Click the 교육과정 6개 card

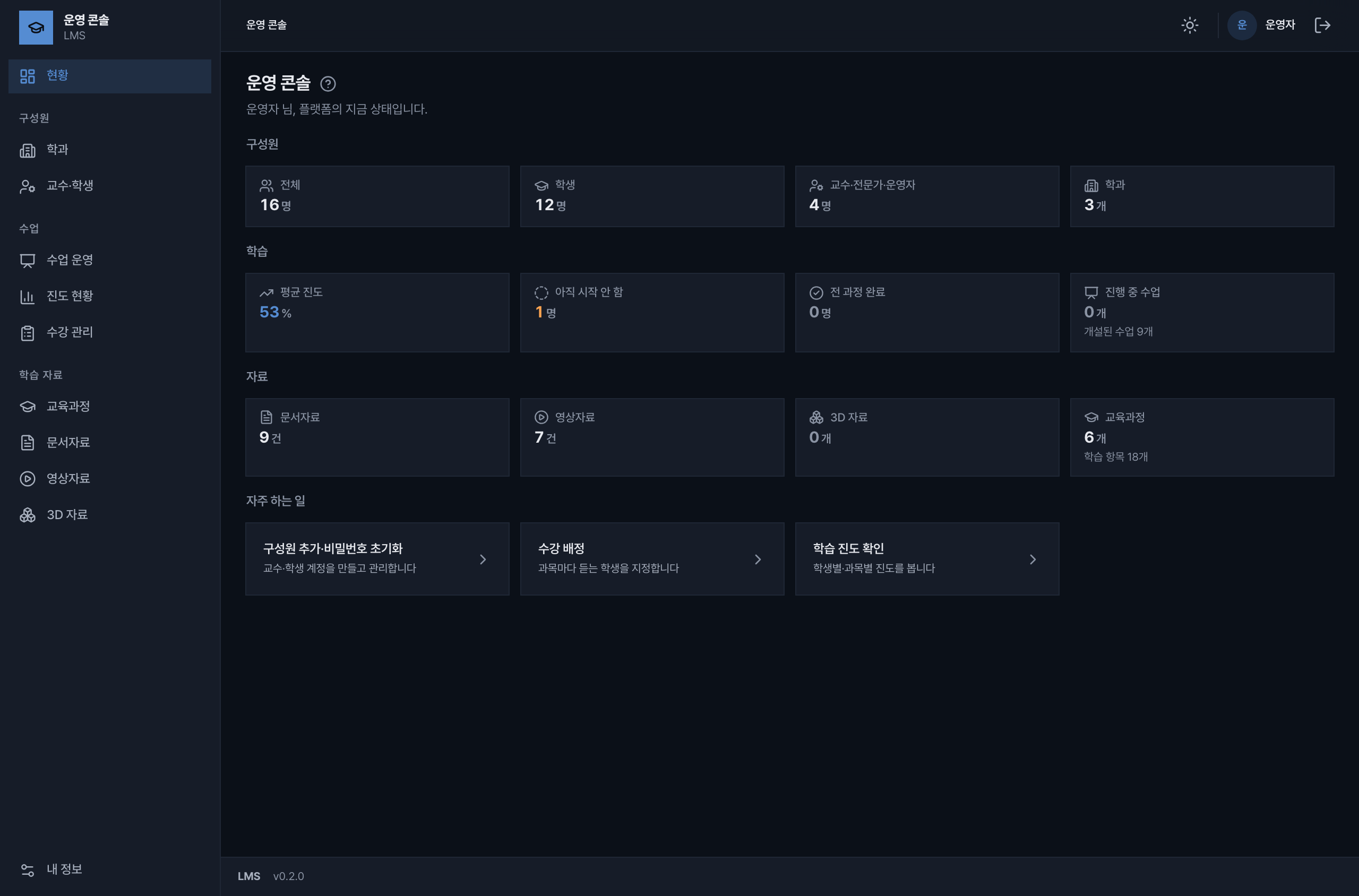click(1202, 437)
